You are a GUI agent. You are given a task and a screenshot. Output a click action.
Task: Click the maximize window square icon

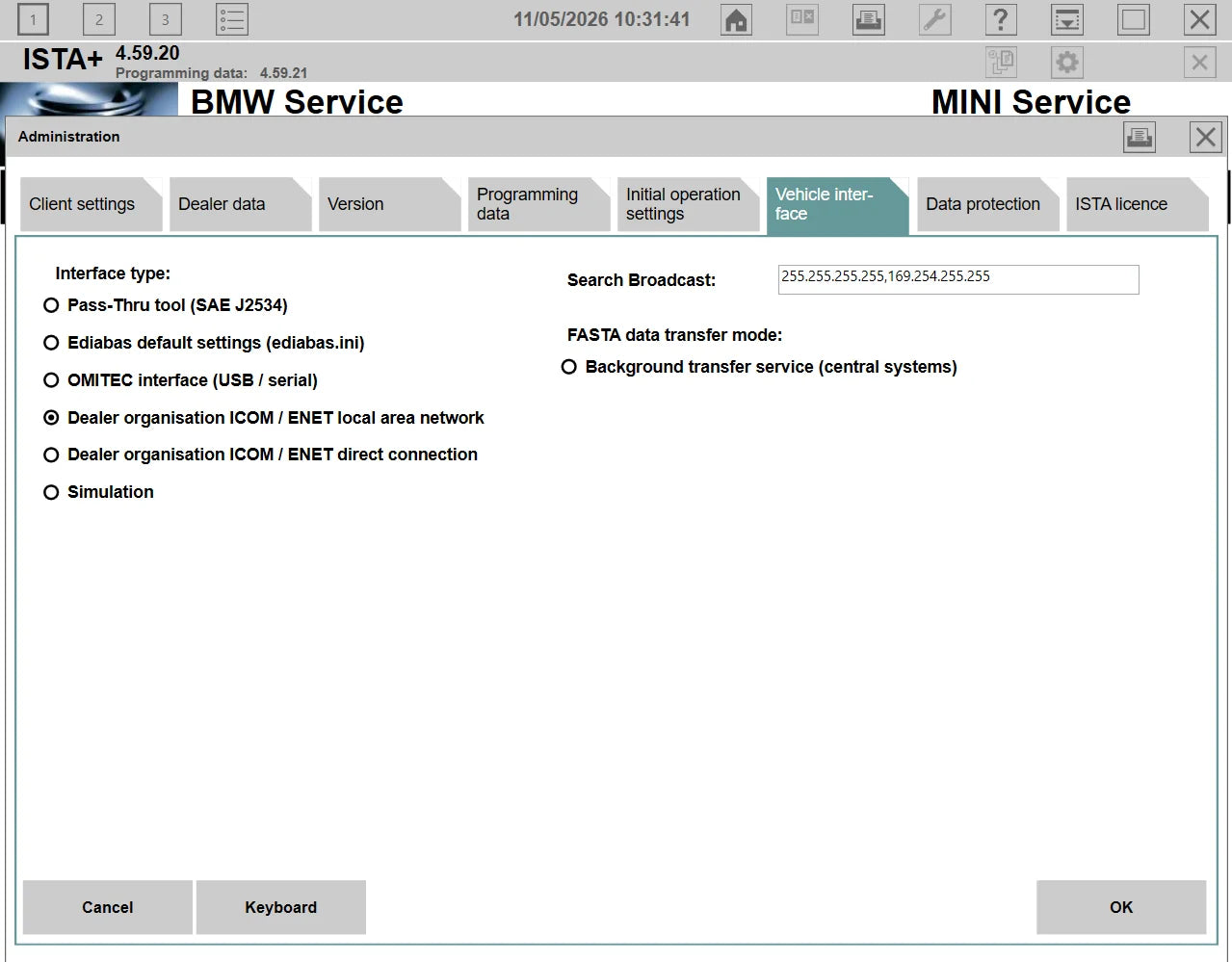pyautogui.click(x=1134, y=19)
